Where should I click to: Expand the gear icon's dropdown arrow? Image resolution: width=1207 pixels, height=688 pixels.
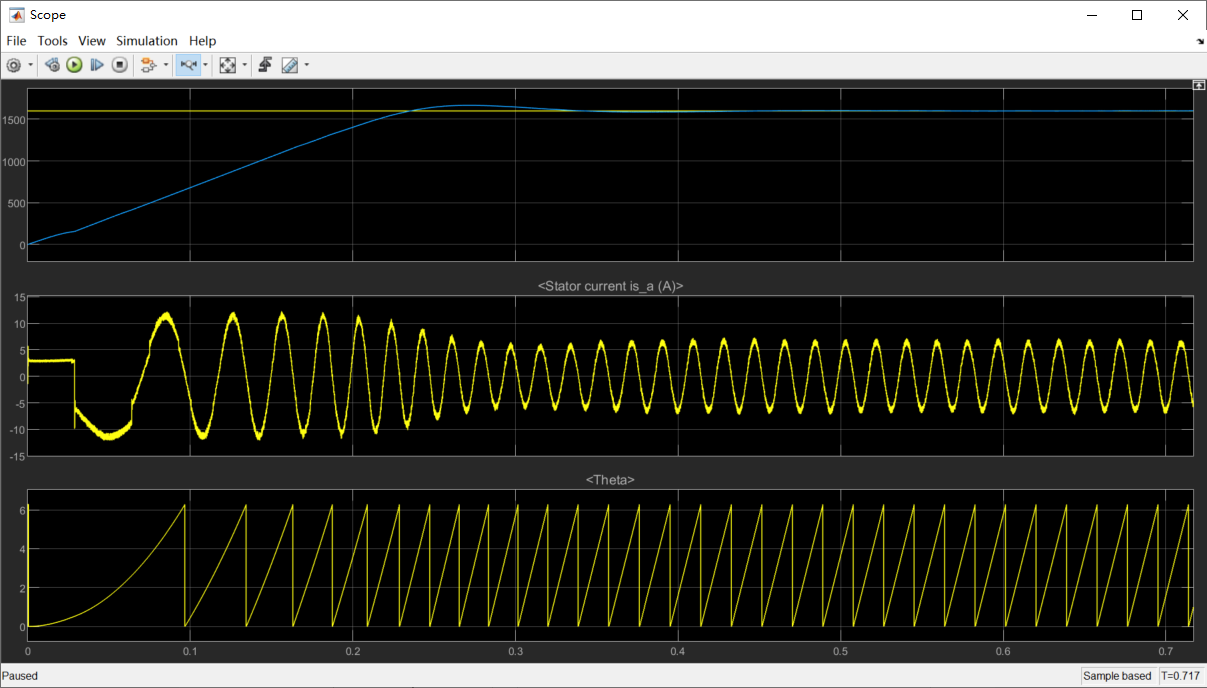30,65
